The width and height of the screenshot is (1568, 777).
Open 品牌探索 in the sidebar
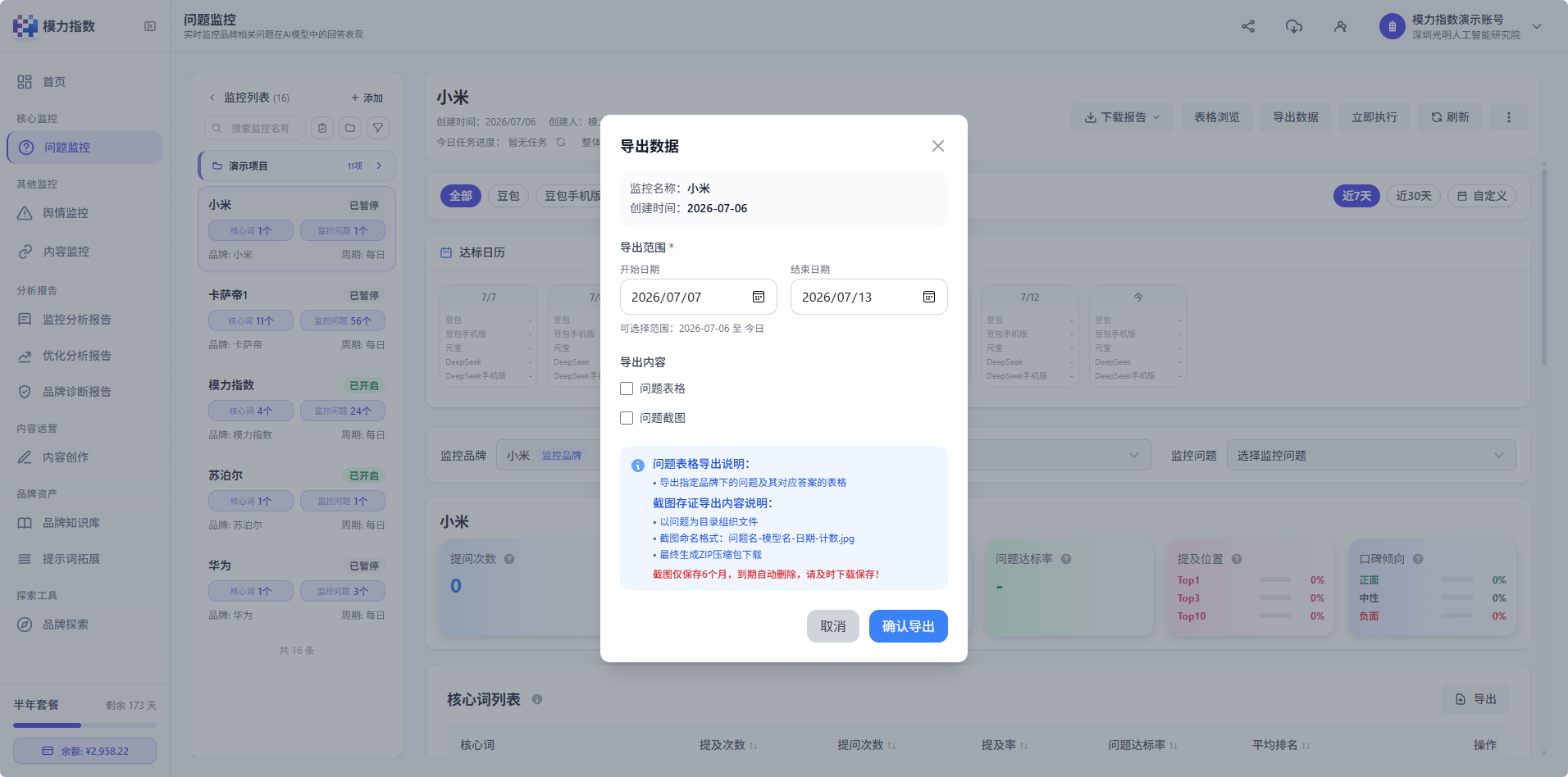point(84,625)
